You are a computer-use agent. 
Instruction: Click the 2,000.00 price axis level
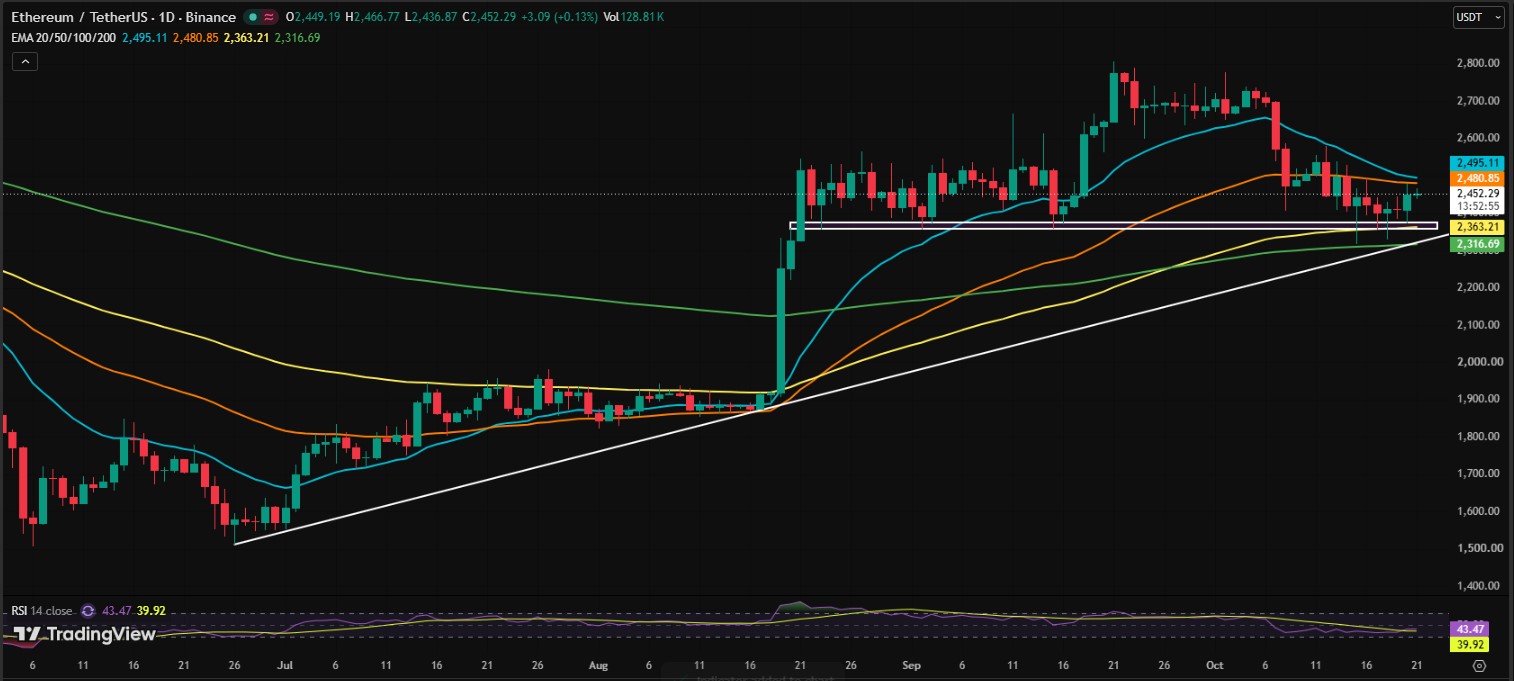pos(1477,362)
